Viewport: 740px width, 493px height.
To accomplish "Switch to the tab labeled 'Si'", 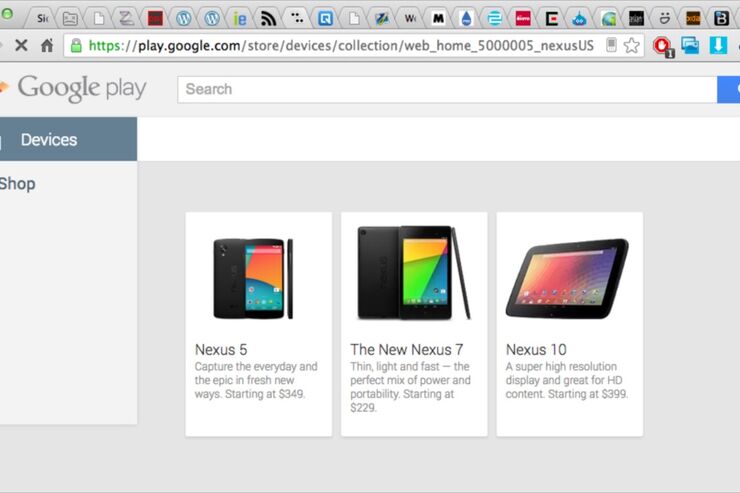I will click(42, 18).
